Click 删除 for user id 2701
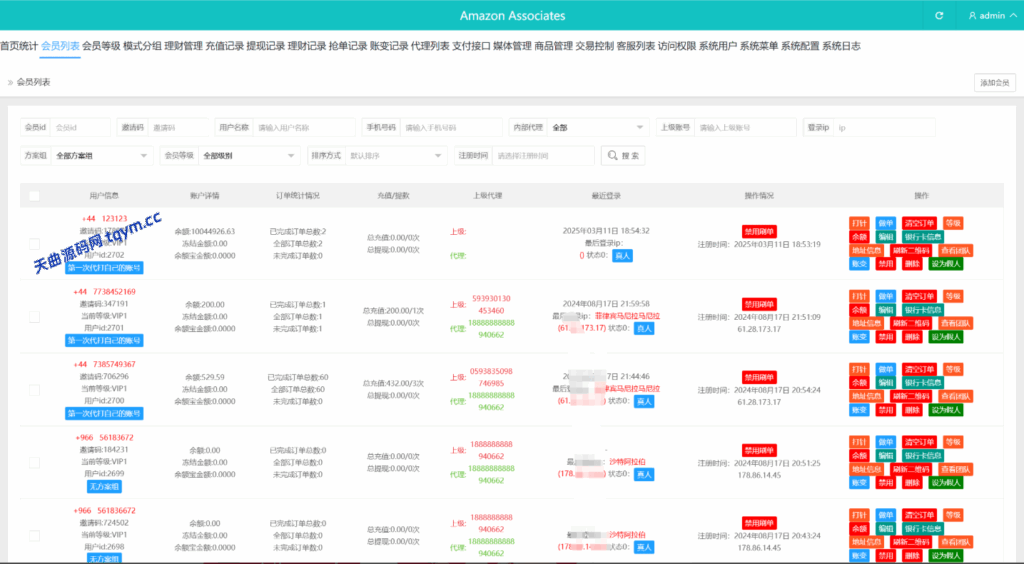 [912, 337]
